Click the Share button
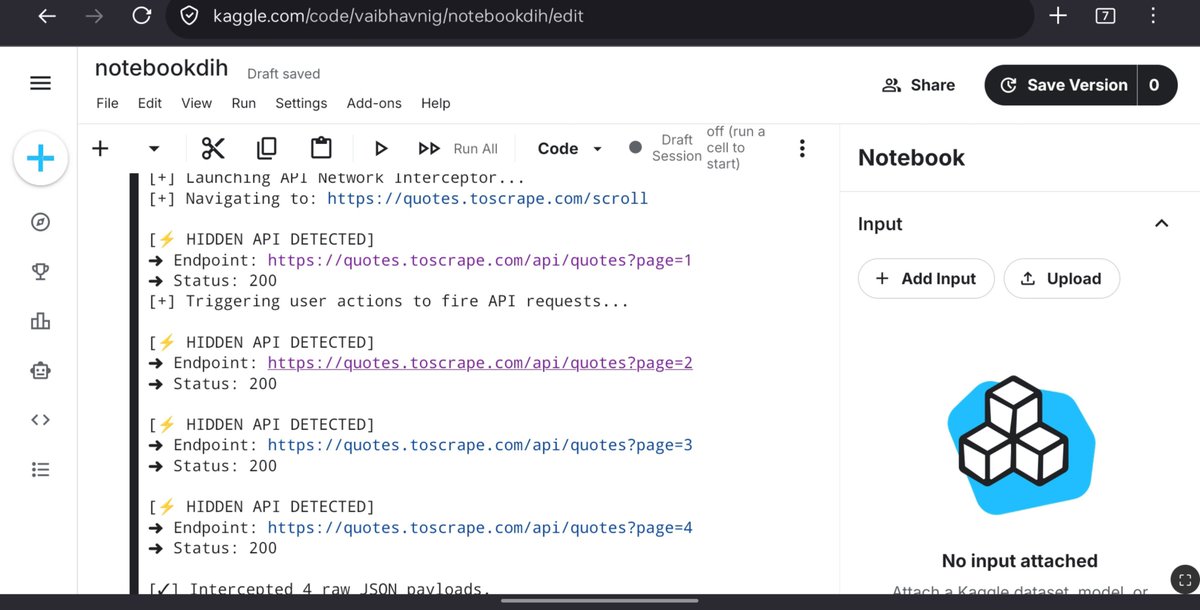 tap(918, 85)
